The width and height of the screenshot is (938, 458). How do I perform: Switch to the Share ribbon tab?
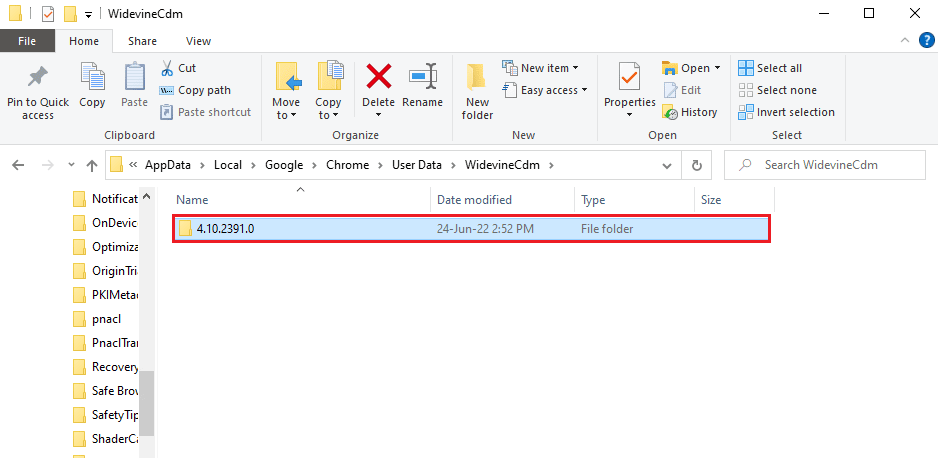142,41
